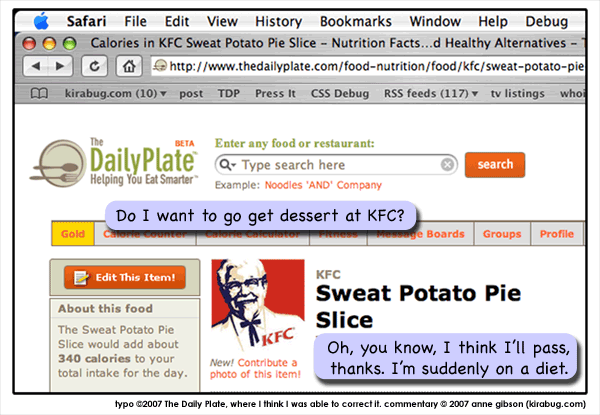This screenshot has width=600, height=415.
Task: Expand the RSS feeds (117) bookmark folder
Action: (x=431, y=93)
